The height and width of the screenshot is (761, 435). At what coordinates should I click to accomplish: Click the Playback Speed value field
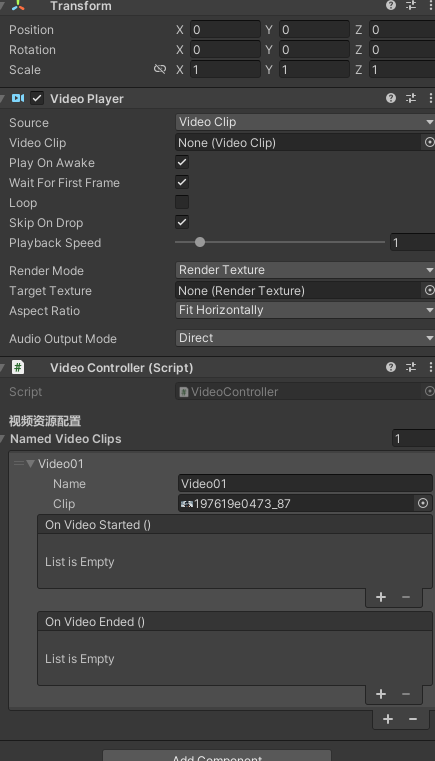coord(412,242)
